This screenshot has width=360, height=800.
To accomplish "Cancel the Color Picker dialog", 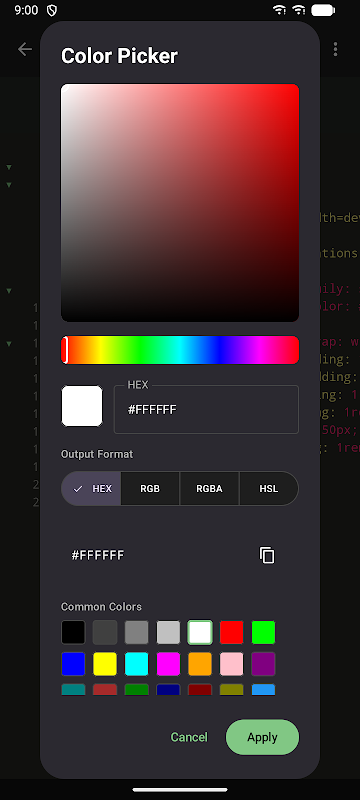I will [189, 737].
